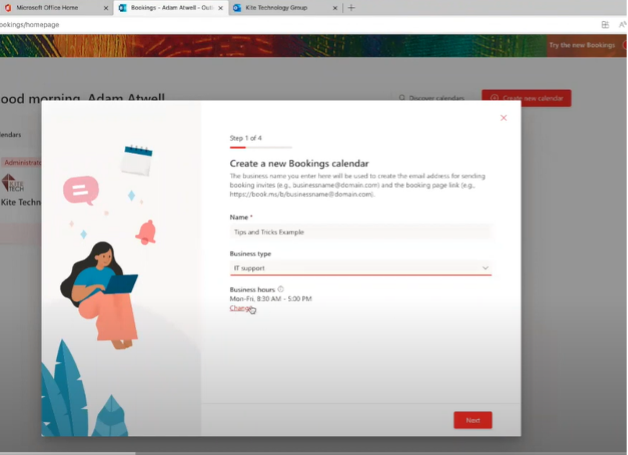The width and height of the screenshot is (628, 455).
Task: Close the Bookings browser tab
Action: (x=220, y=8)
